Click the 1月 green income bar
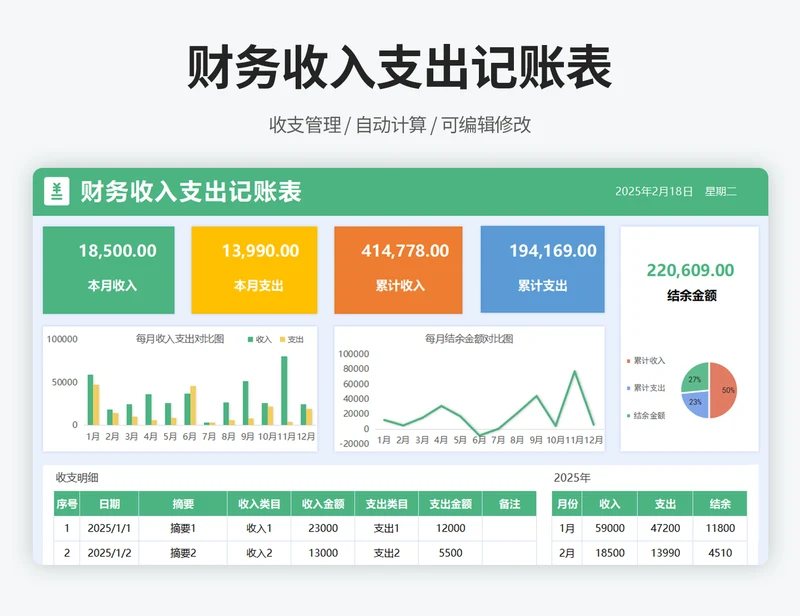This screenshot has width=800, height=616. pyautogui.click(x=90, y=400)
